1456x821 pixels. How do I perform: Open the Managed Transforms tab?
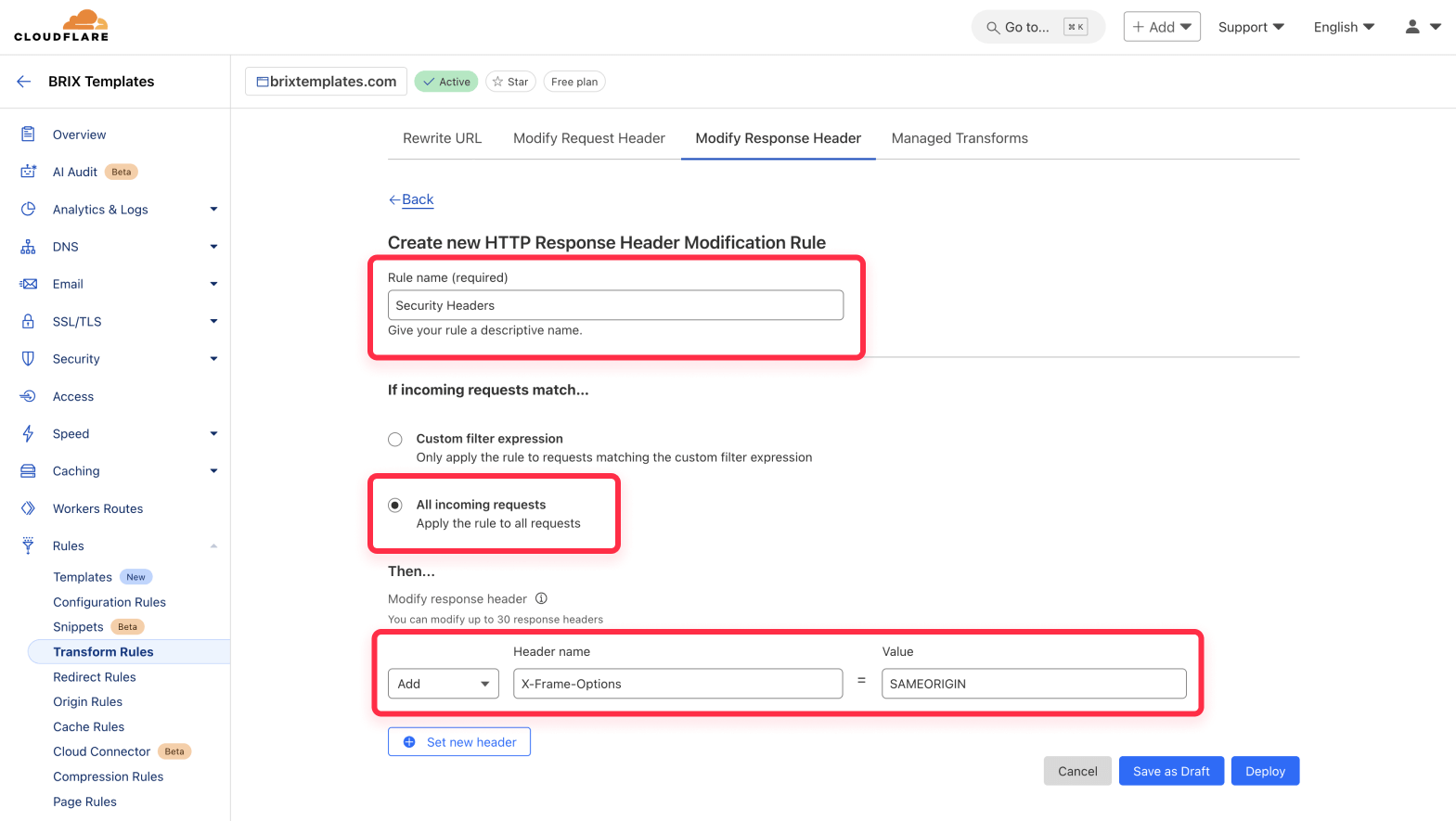(960, 138)
